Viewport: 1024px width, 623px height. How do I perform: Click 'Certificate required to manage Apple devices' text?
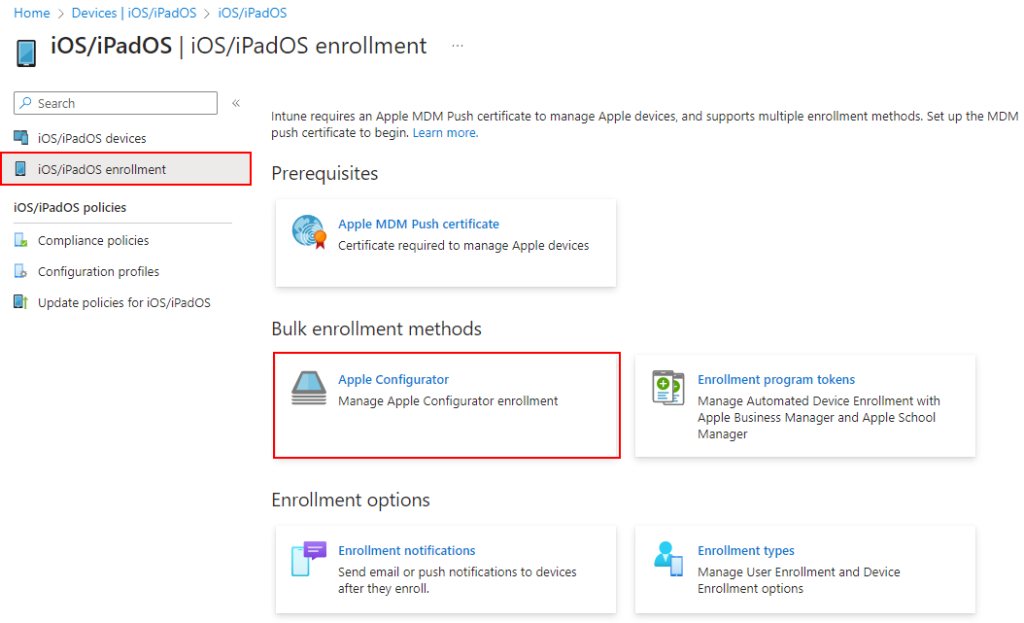[x=463, y=246]
